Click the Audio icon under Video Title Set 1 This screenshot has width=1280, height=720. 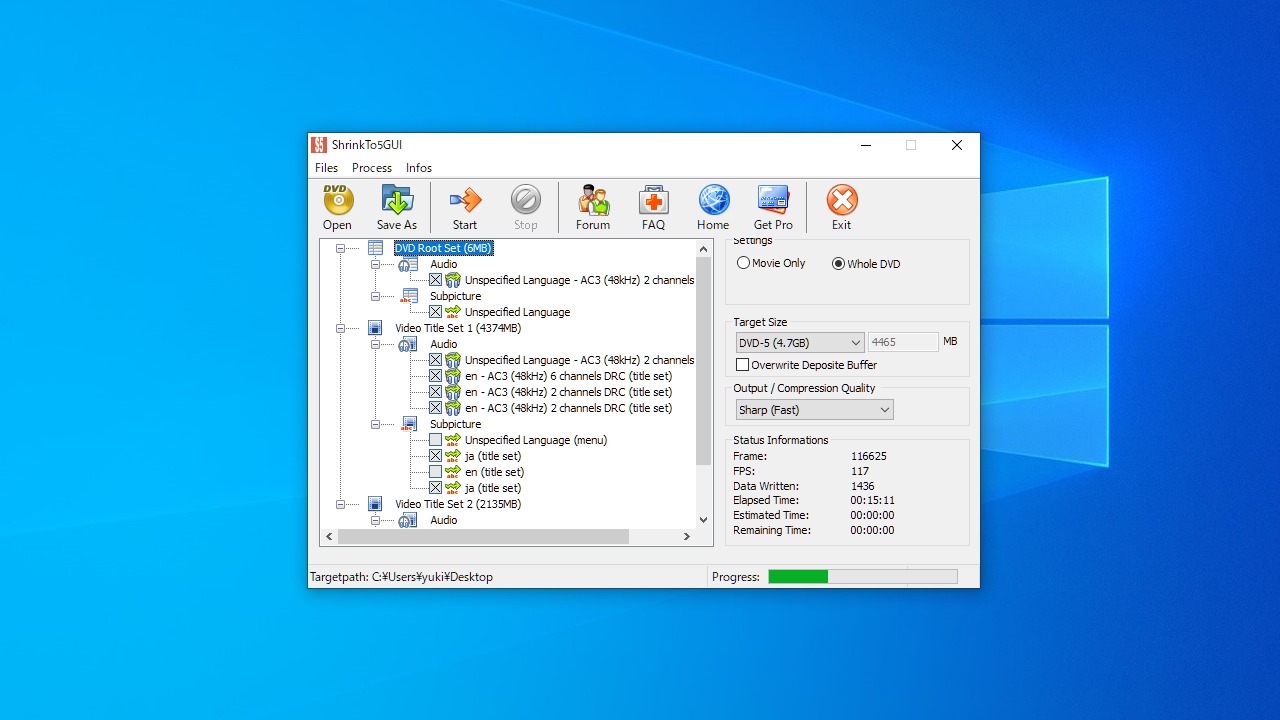408,344
